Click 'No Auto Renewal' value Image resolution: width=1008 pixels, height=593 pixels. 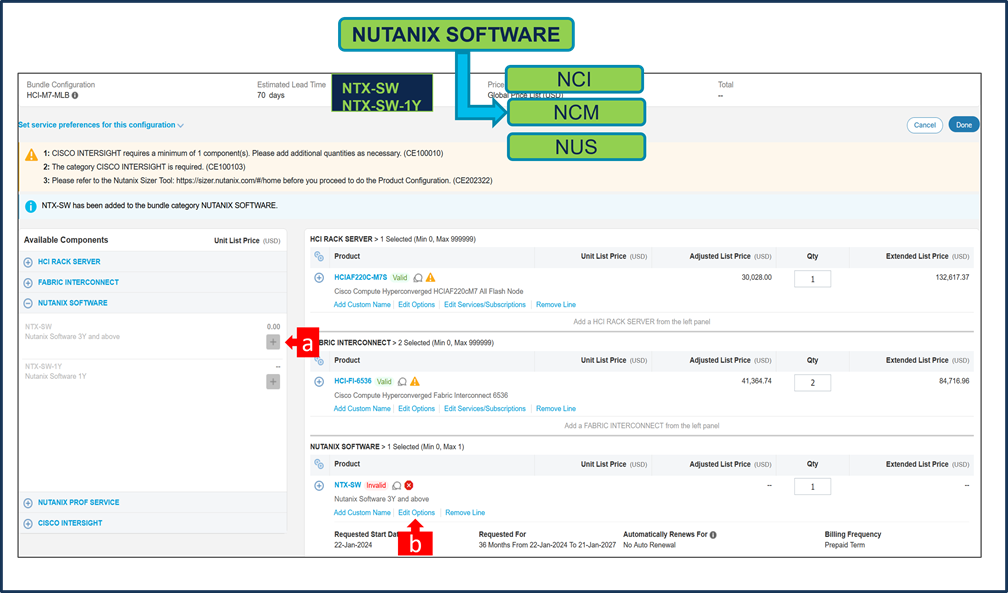(649, 545)
